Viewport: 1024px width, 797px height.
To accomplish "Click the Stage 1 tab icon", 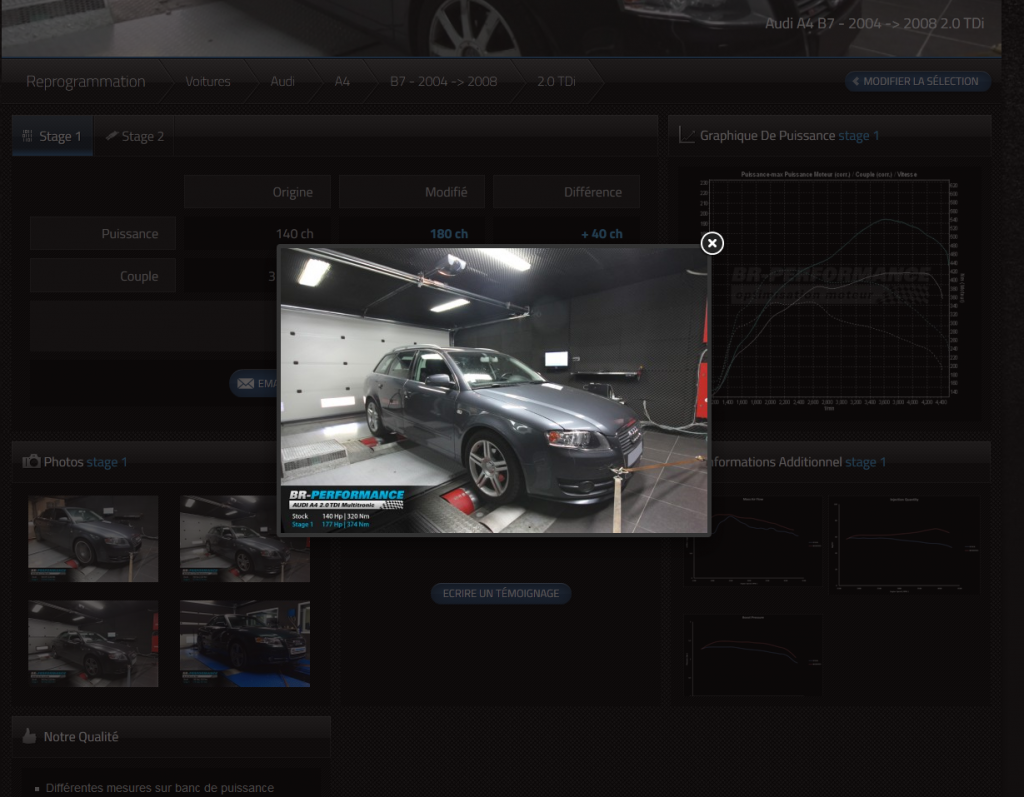I will (x=27, y=136).
